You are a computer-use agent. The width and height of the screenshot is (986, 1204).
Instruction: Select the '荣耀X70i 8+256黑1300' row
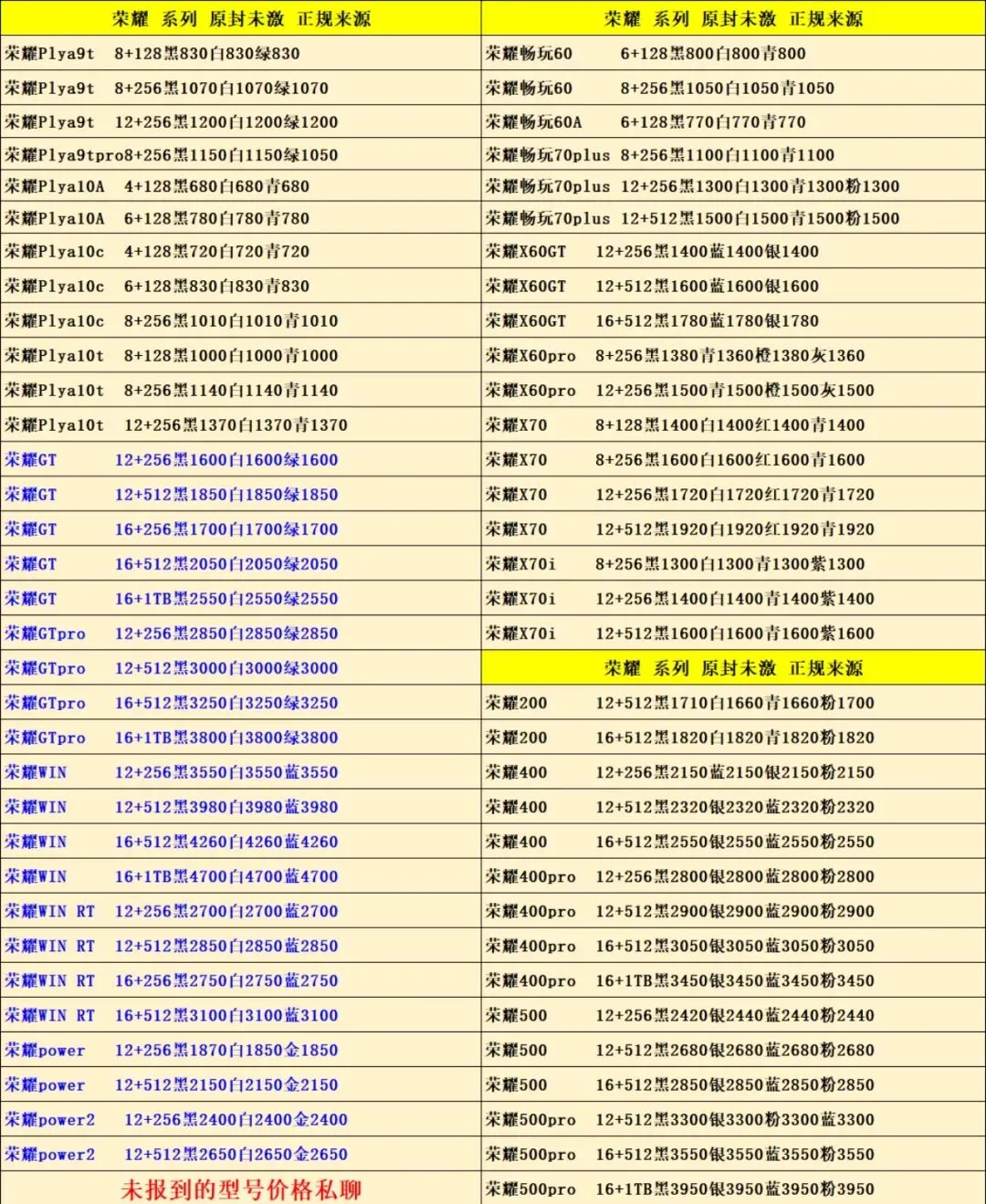pos(733,564)
